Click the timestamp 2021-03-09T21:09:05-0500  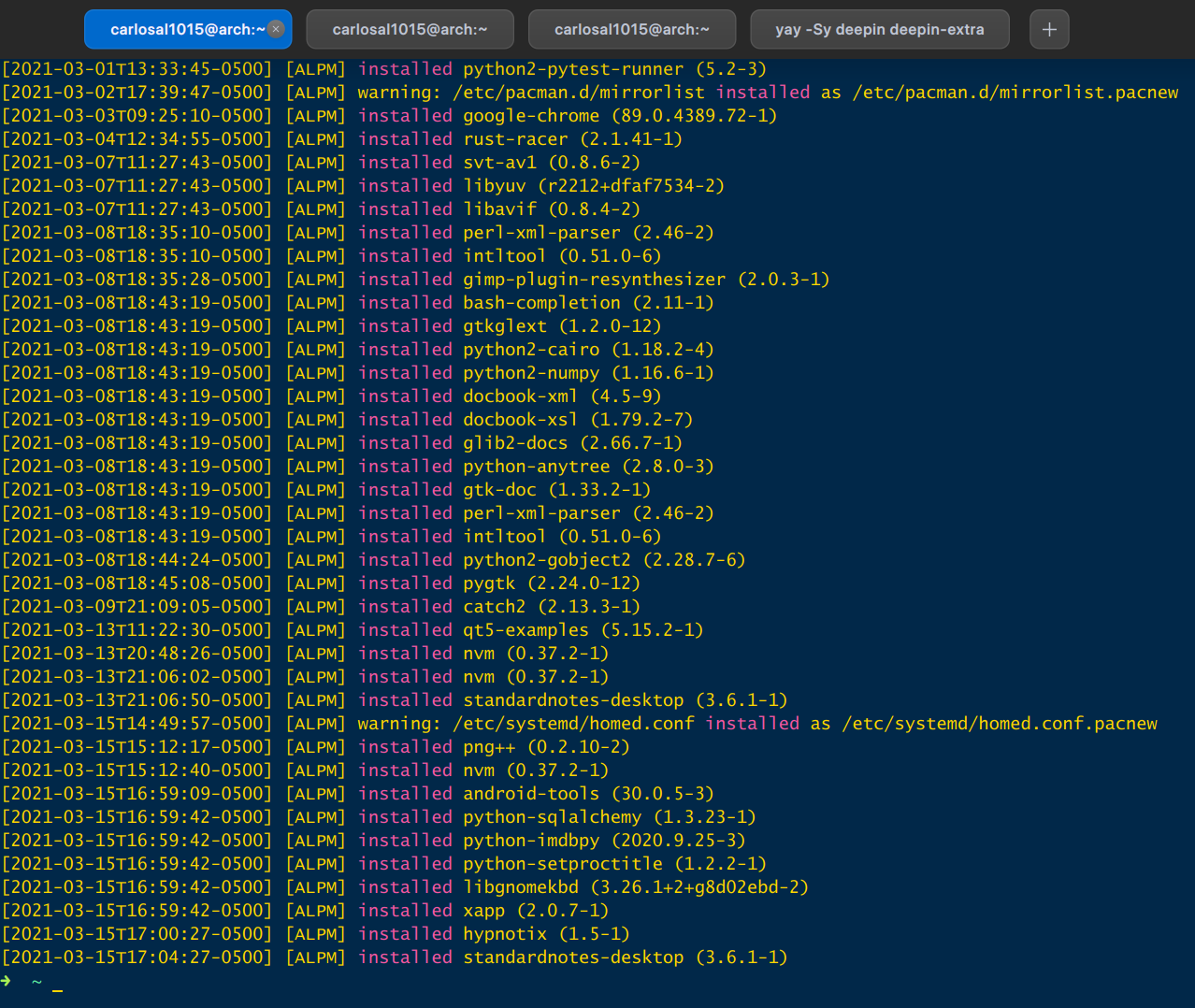[x=137, y=607]
